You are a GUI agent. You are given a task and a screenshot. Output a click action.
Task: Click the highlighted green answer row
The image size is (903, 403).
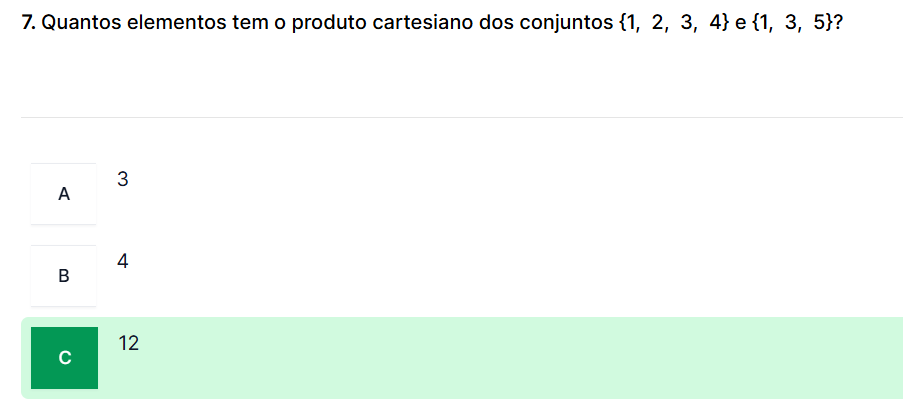coord(500,357)
